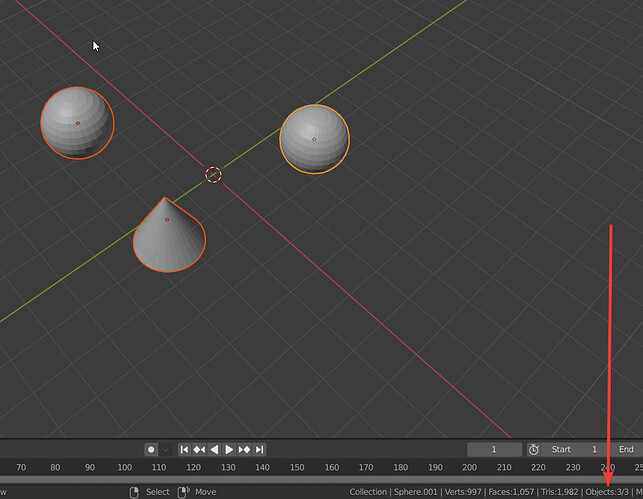Image resolution: width=643 pixels, height=499 pixels.
Task: Click the timeline horizontal scrollbar
Action: coord(322,479)
